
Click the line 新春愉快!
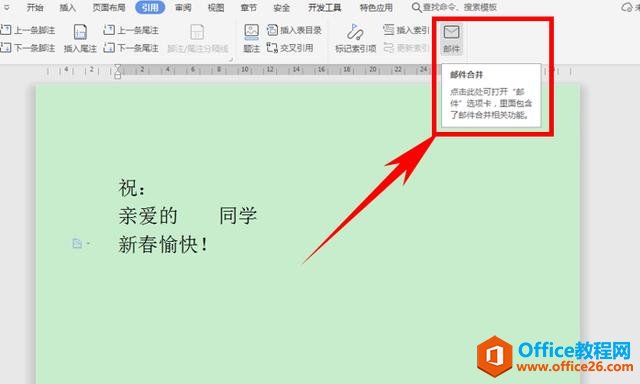coord(164,244)
